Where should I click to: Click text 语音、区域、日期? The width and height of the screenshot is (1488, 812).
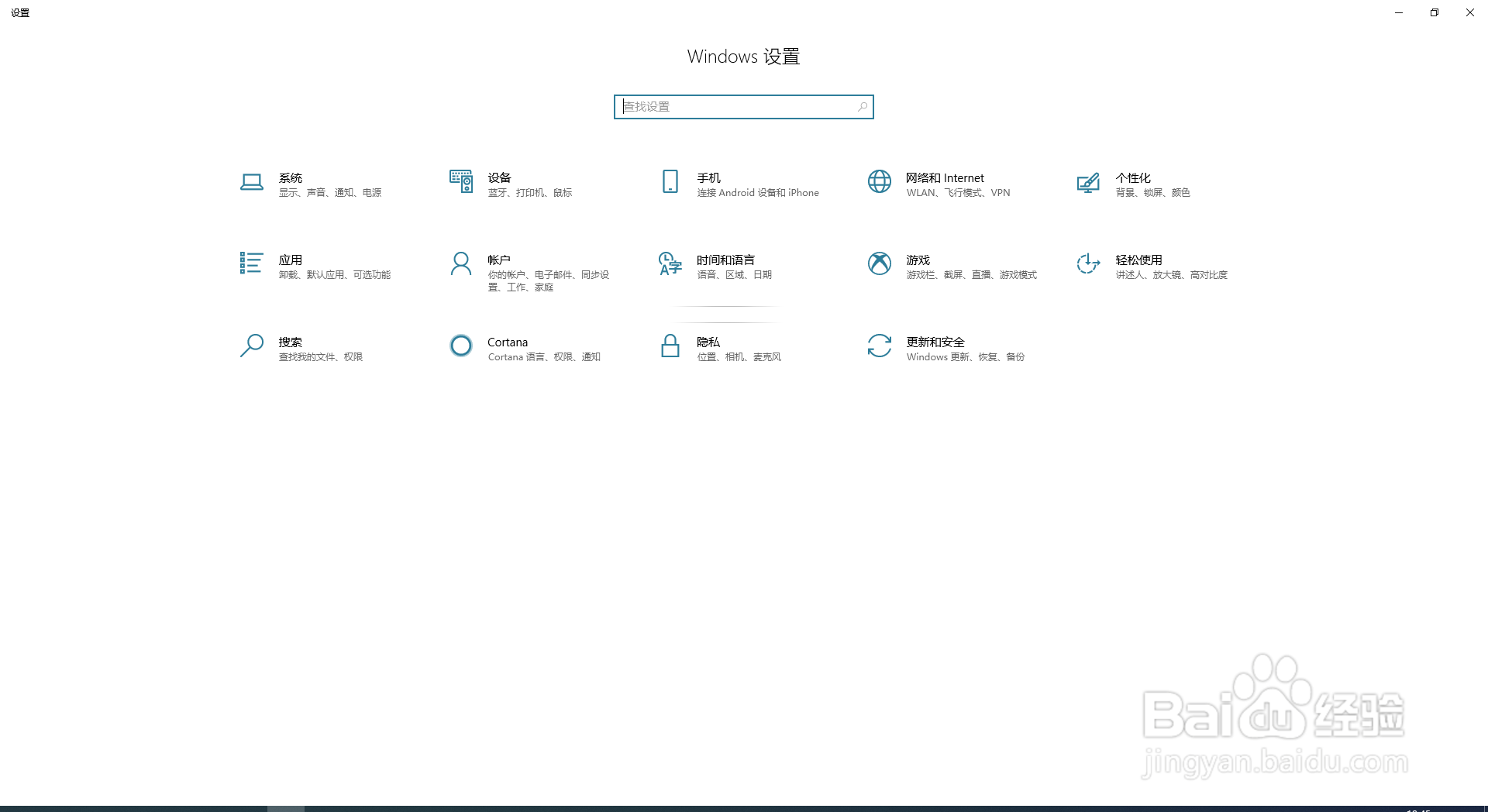pyautogui.click(x=735, y=275)
